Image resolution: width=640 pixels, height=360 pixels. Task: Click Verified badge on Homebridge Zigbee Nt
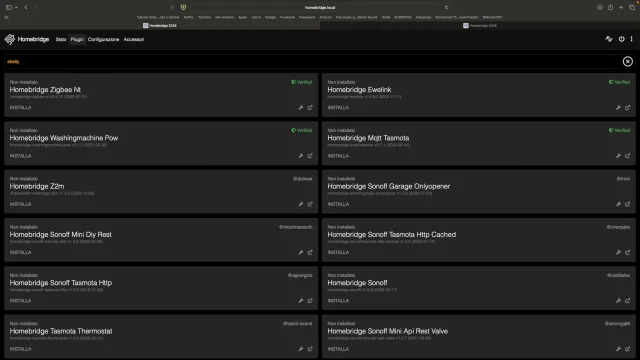[x=302, y=82]
